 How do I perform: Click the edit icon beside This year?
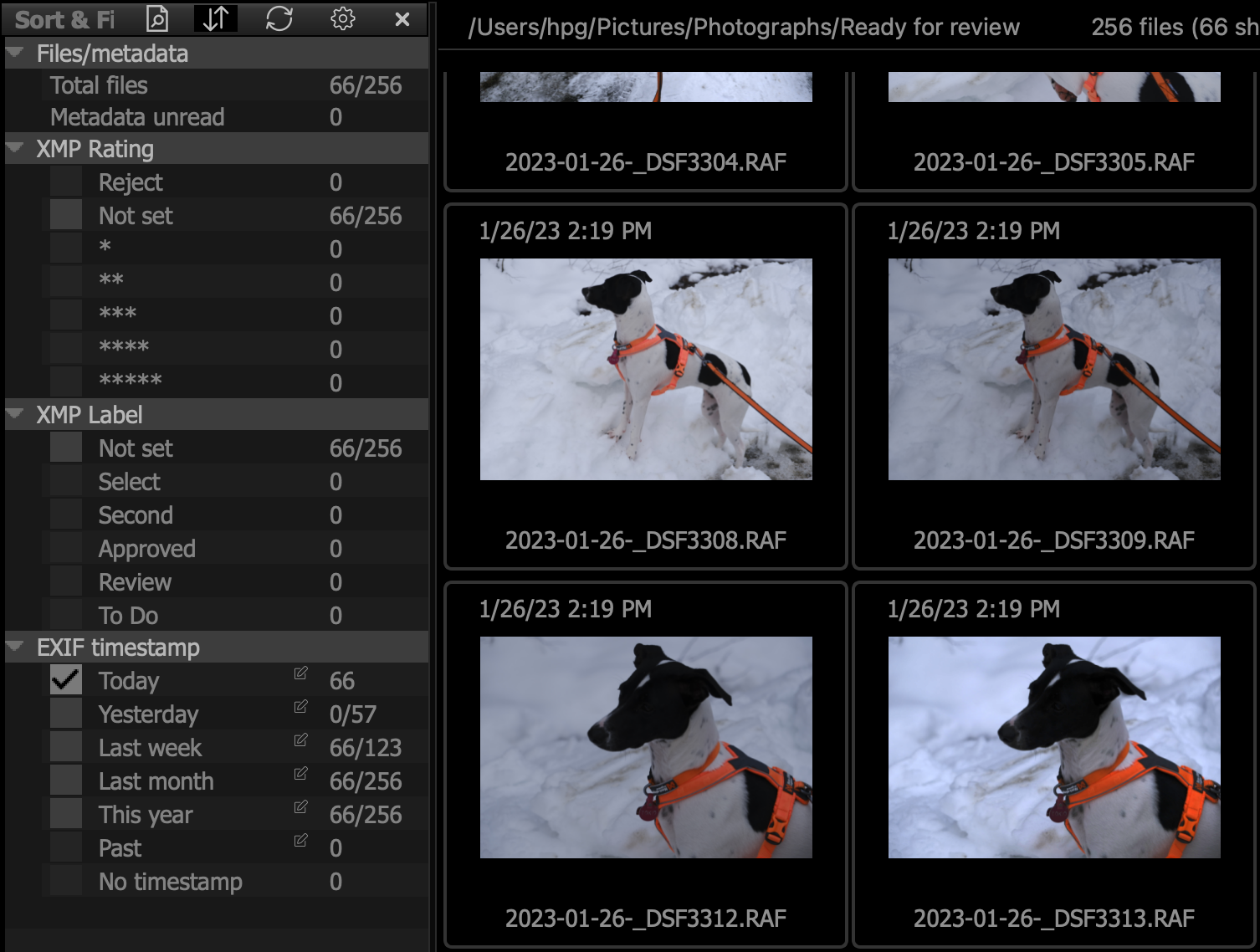click(x=300, y=807)
